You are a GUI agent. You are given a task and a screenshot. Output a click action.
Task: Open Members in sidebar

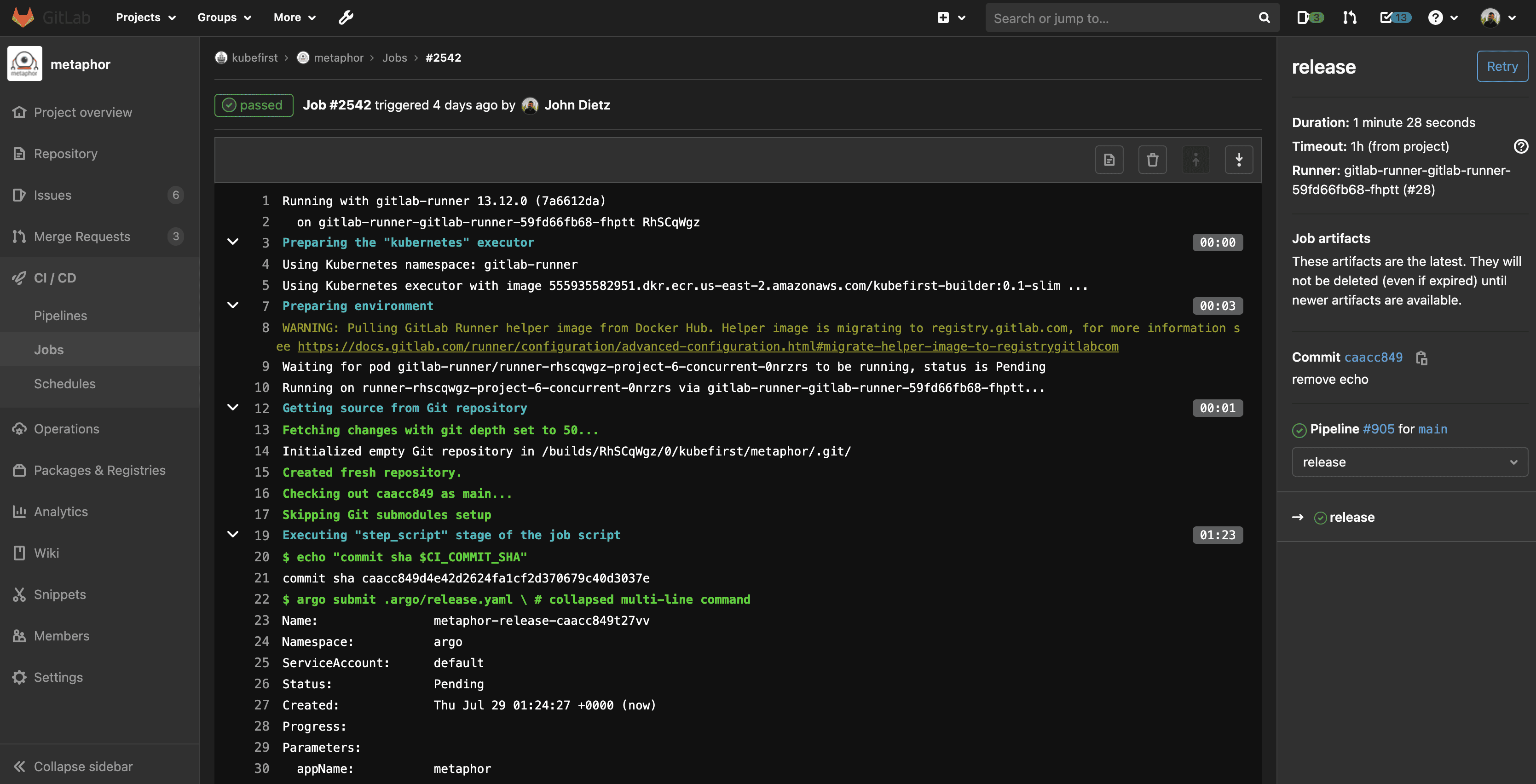click(x=99, y=636)
